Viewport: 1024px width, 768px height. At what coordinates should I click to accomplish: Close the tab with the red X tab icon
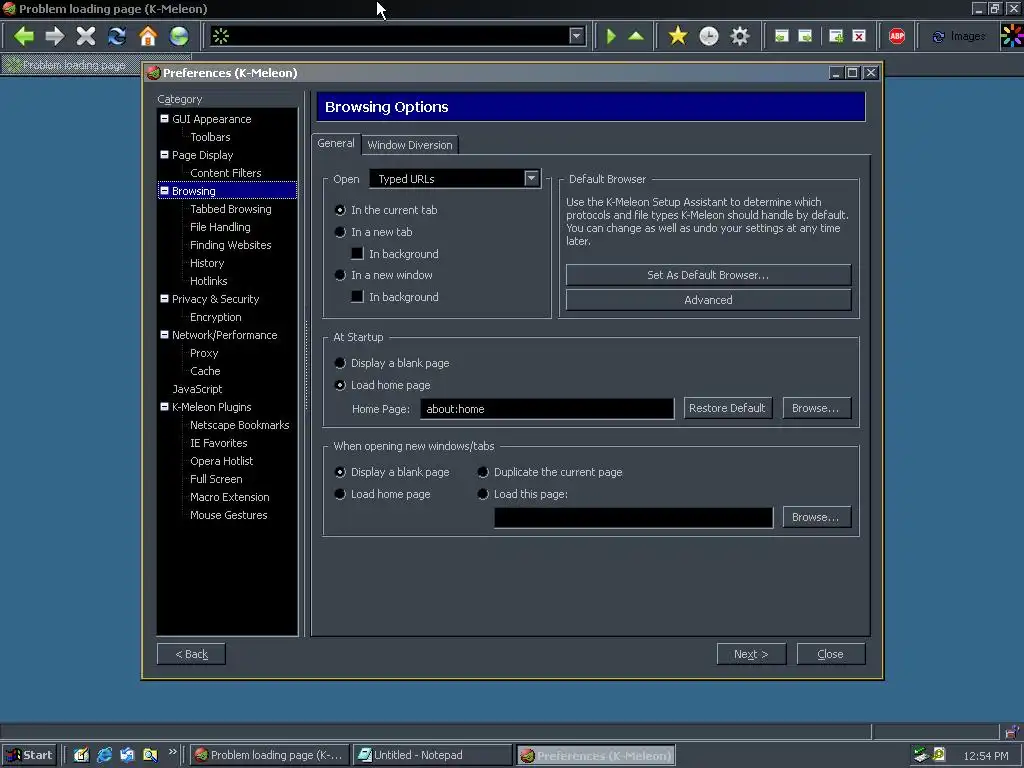tap(859, 36)
